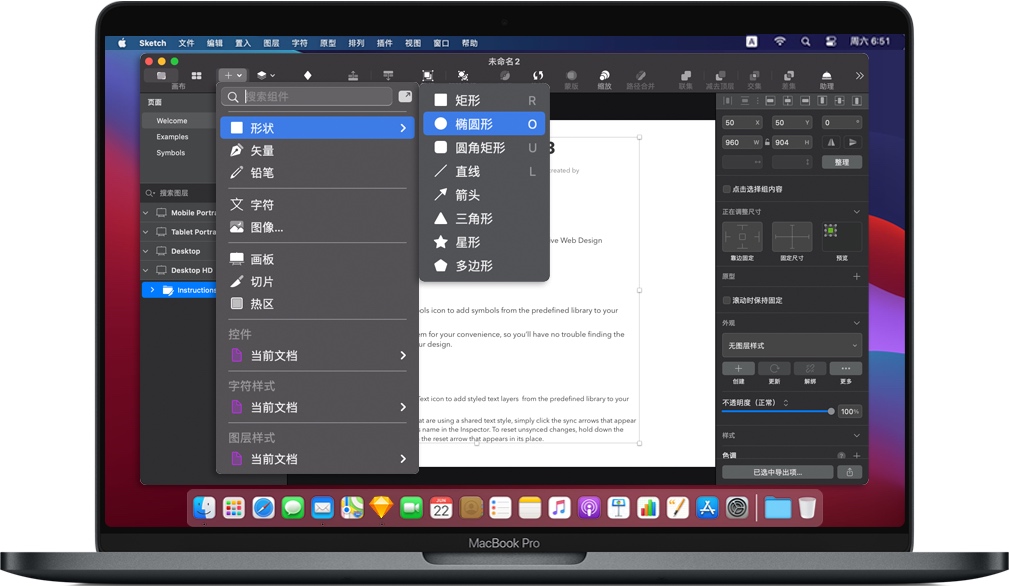1009x586 pixels.
Task: Add a 原型 prototype with plus icon
Action: coord(856,277)
